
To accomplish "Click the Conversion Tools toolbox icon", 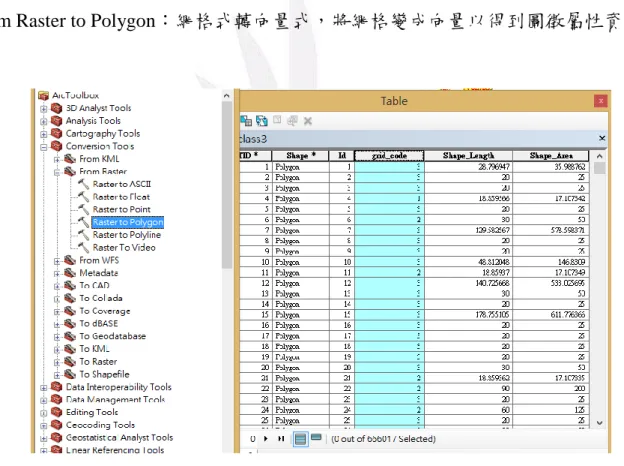I will coord(57,146).
